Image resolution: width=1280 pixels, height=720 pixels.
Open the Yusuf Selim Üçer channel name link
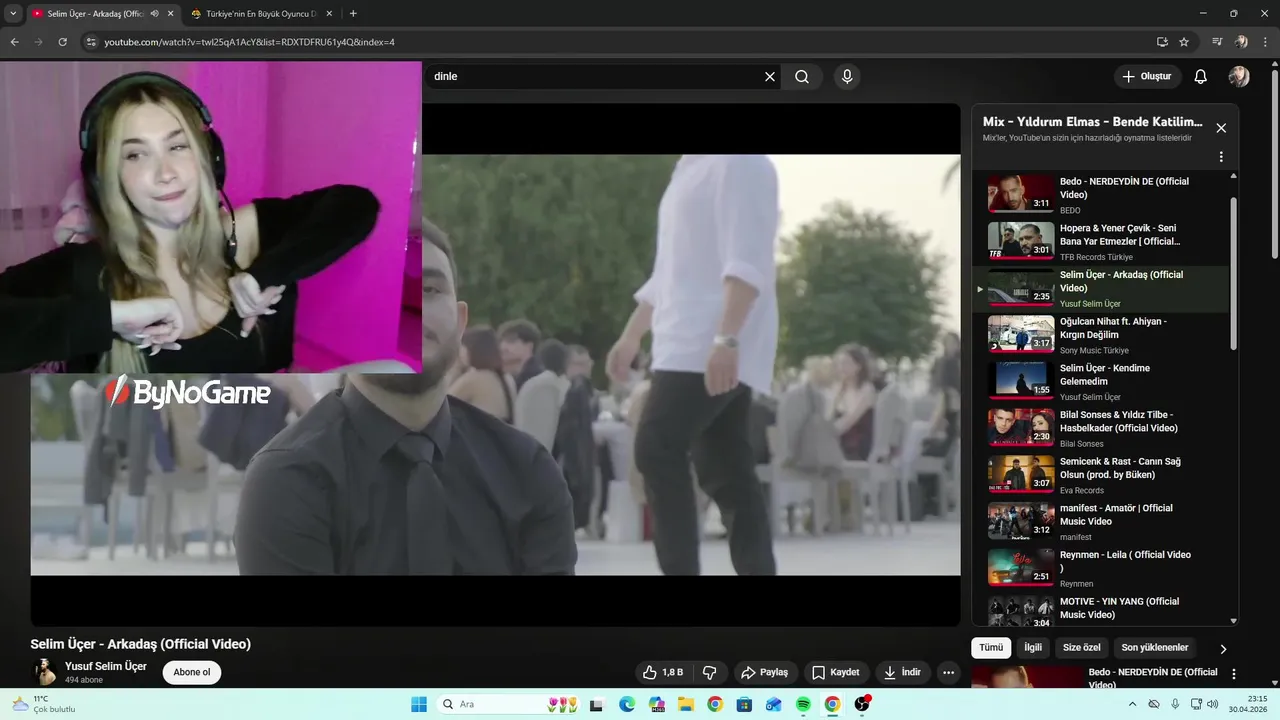pos(106,666)
